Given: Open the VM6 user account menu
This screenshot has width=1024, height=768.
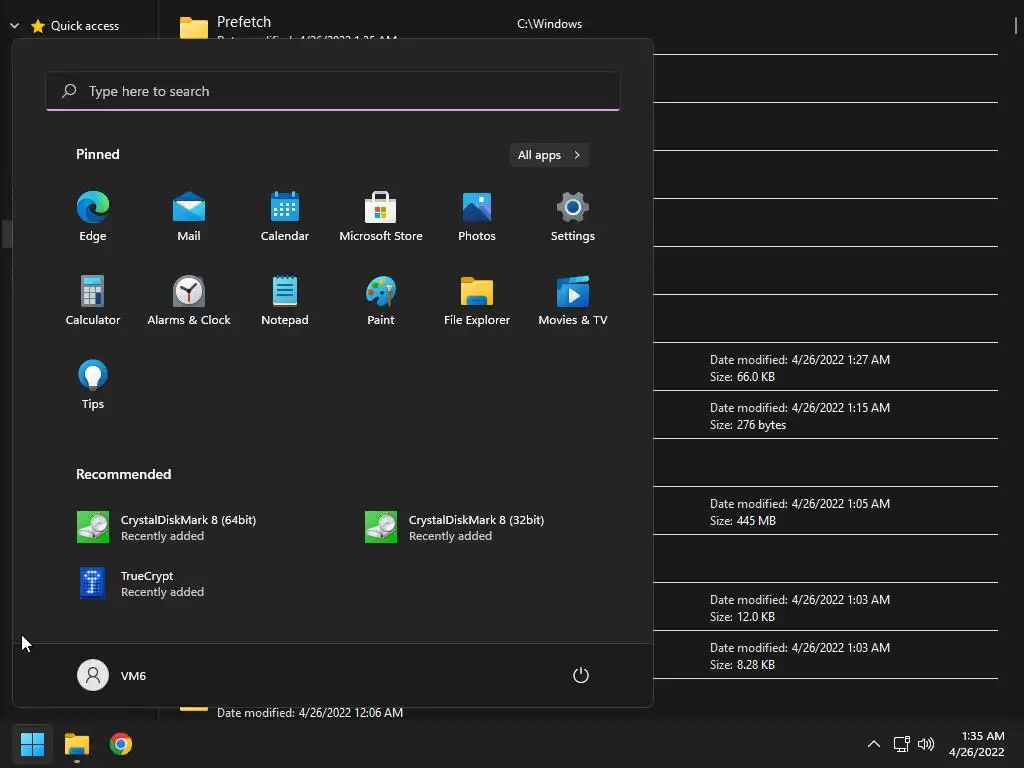Looking at the screenshot, I should coord(112,675).
